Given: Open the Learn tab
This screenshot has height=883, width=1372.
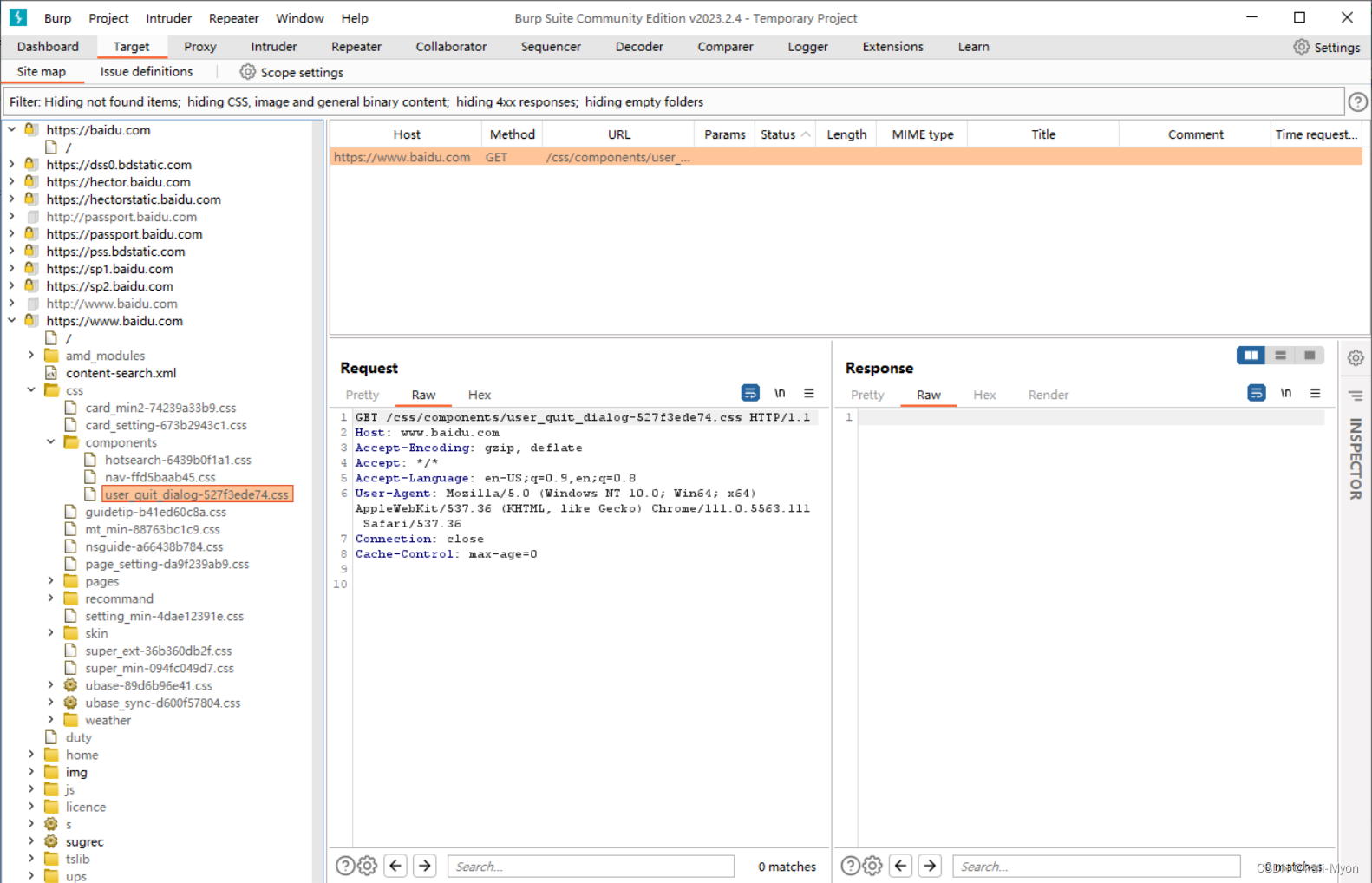Looking at the screenshot, I should coord(973,47).
